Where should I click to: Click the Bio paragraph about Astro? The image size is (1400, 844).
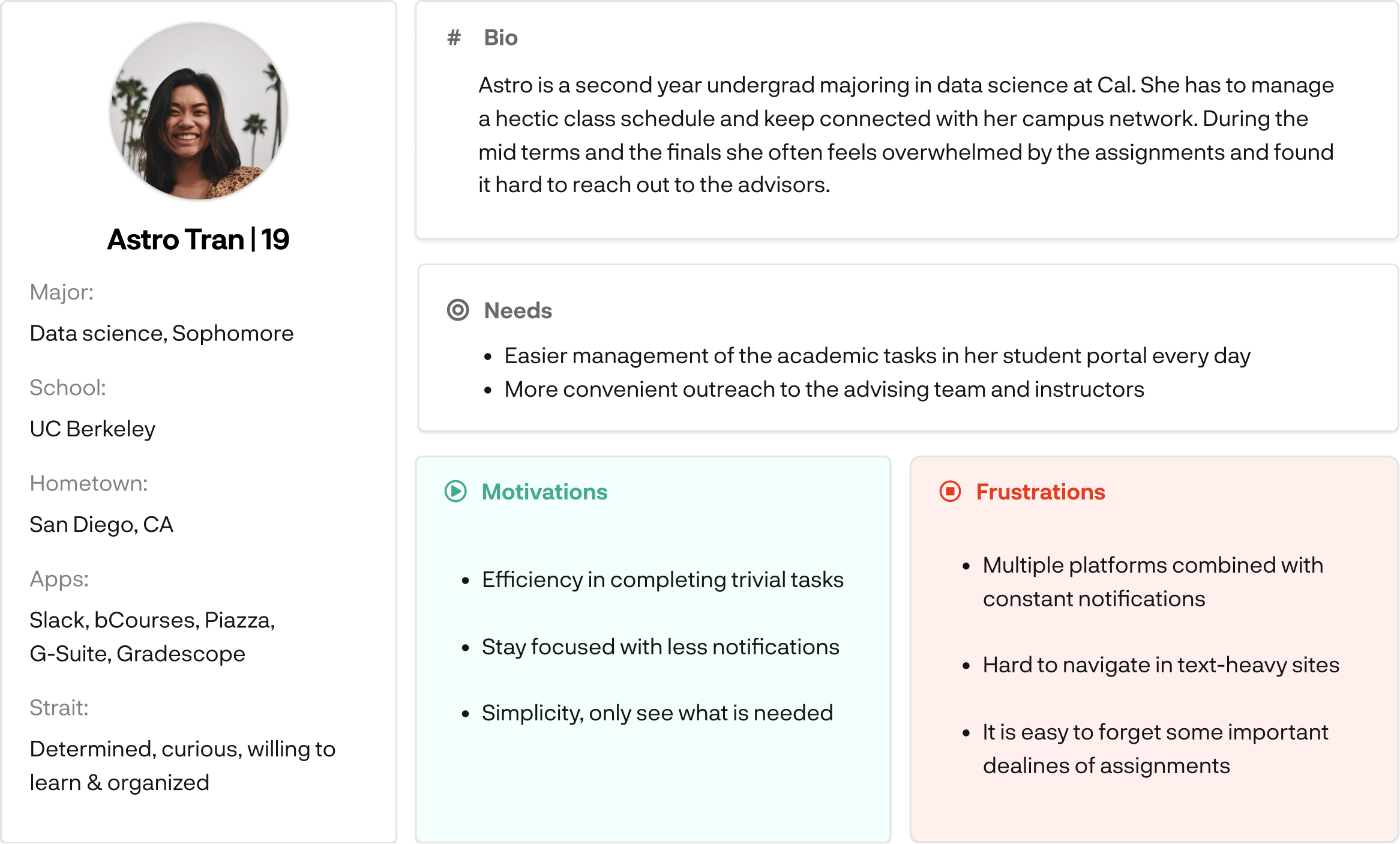(x=906, y=135)
